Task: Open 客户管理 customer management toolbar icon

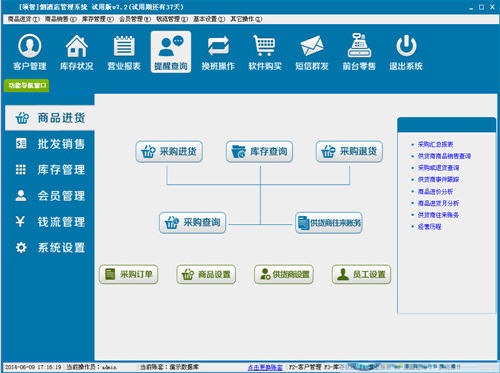Action: tap(30, 52)
